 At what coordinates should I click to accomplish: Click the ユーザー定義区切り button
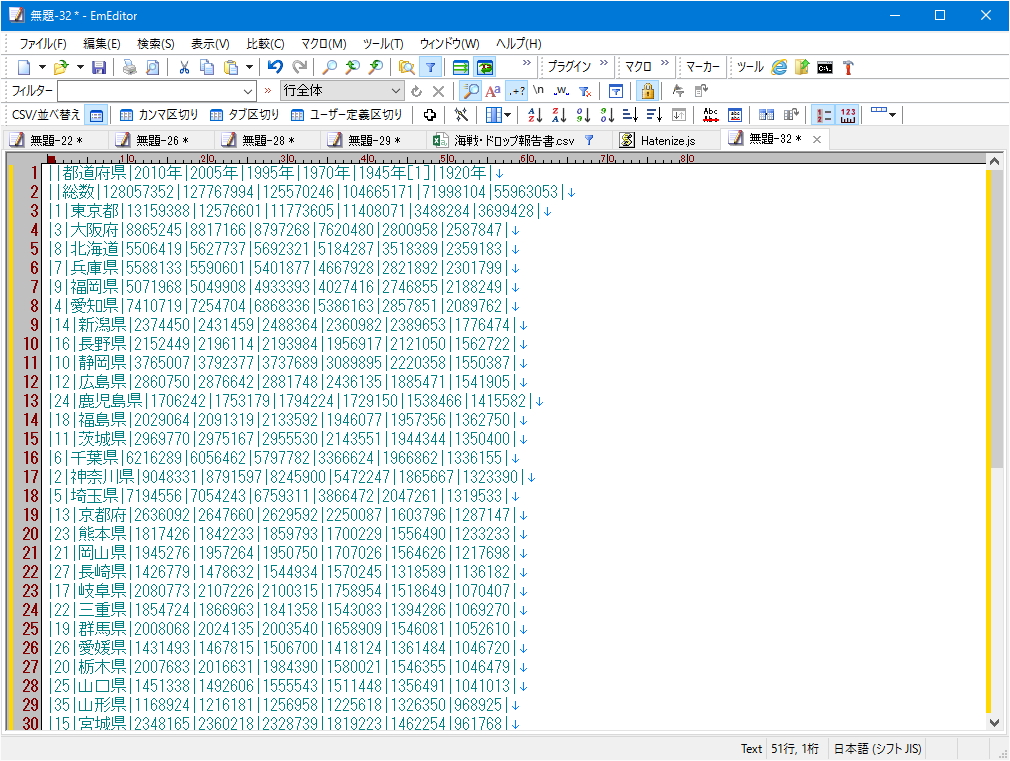click(347, 115)
